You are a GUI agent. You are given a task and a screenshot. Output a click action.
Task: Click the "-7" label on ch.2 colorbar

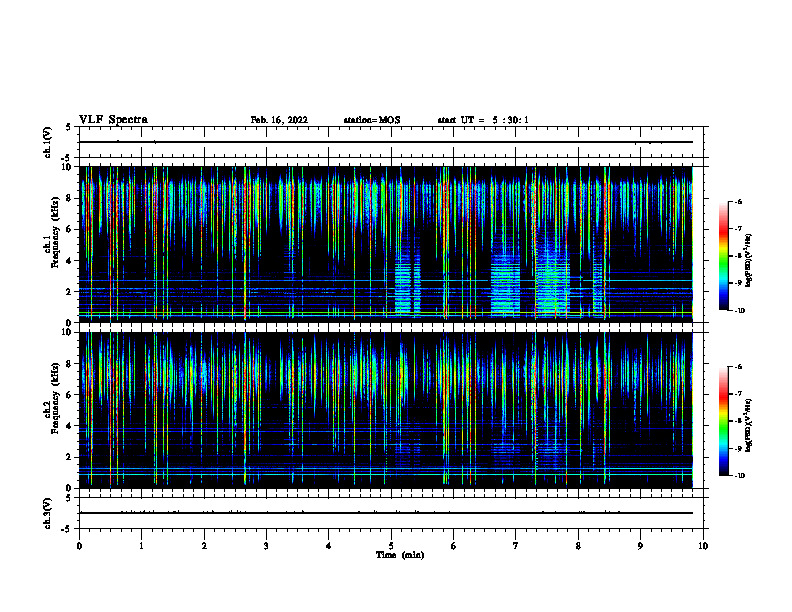tap(737, 394)
